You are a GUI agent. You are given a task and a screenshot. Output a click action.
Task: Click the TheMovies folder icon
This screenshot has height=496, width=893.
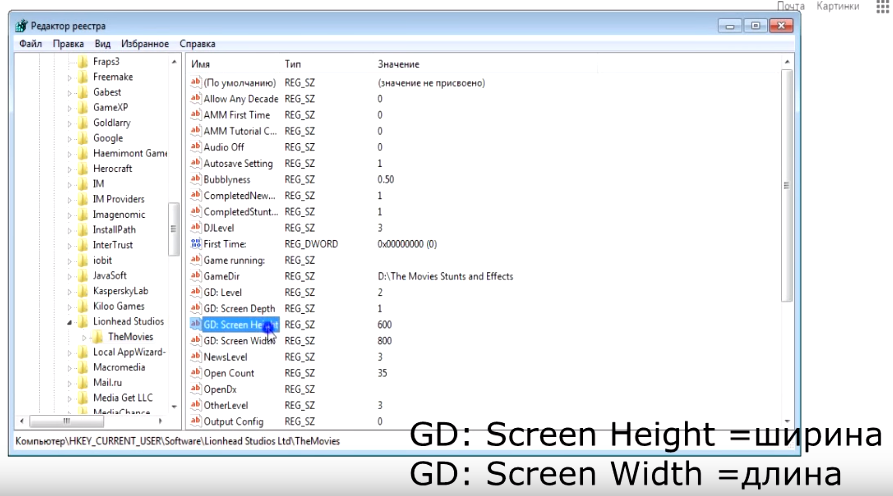click(x=98, y=337)
